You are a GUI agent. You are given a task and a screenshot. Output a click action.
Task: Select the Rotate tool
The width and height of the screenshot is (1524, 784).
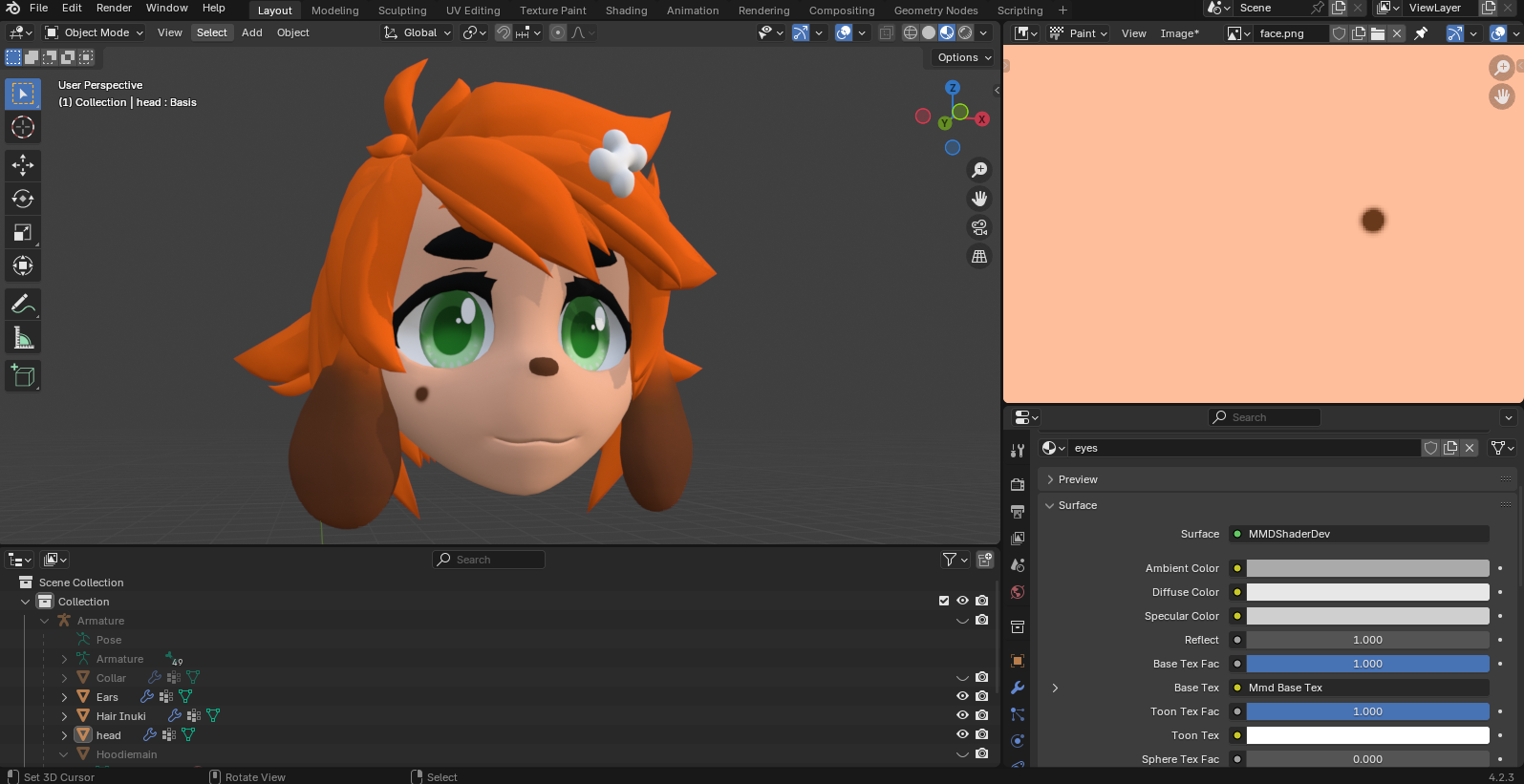[x=23, y=199]
